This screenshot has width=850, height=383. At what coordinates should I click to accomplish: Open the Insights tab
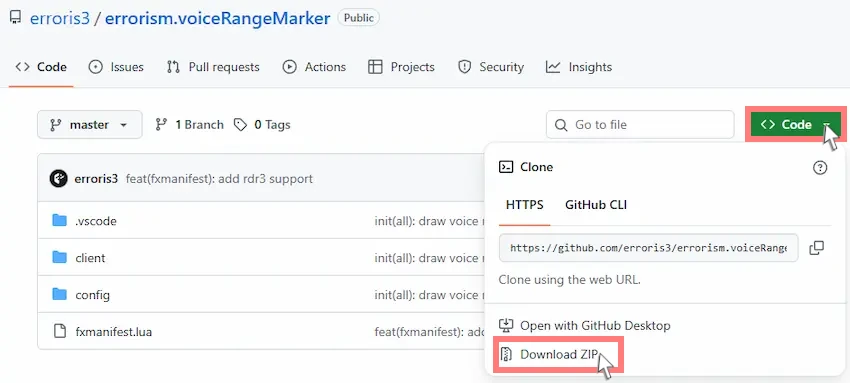tap(579, 67)
